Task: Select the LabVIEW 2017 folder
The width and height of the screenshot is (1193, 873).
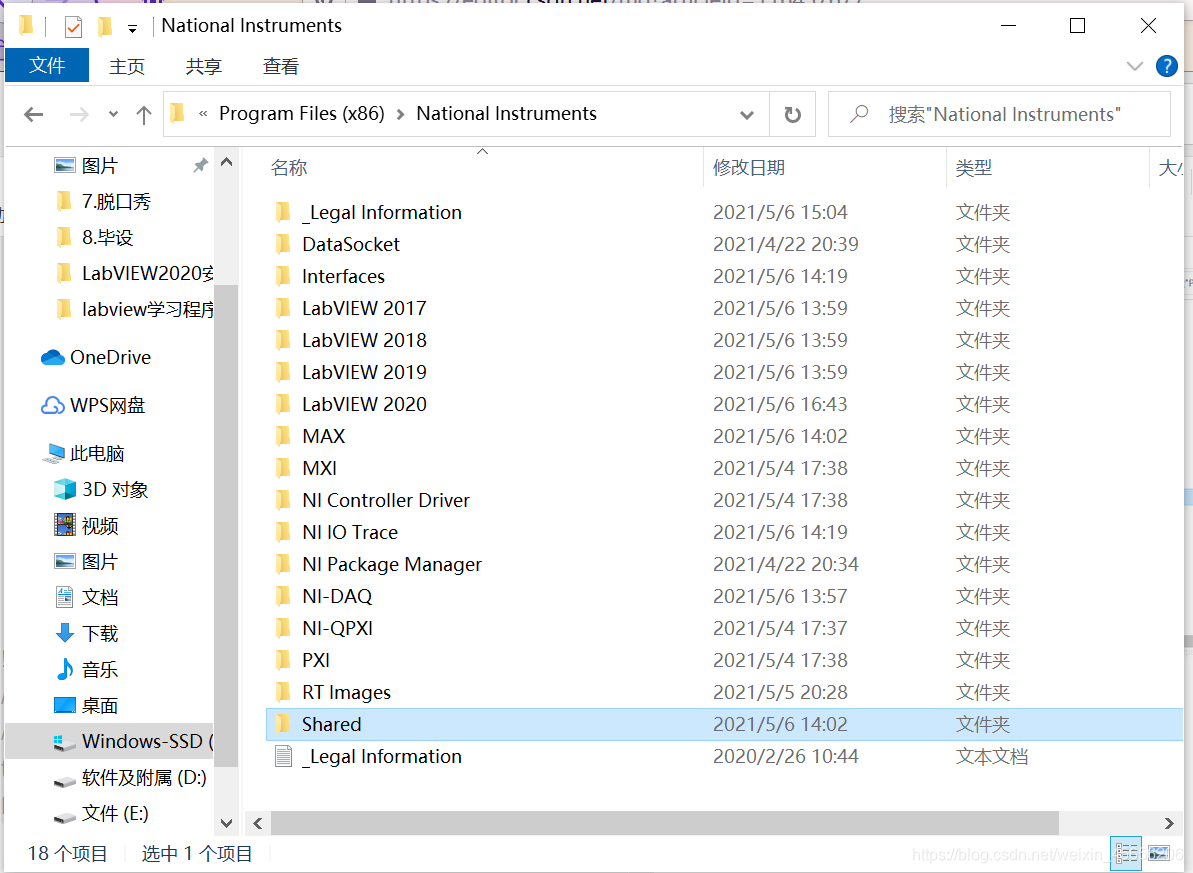Action: (x=364, y=308)
